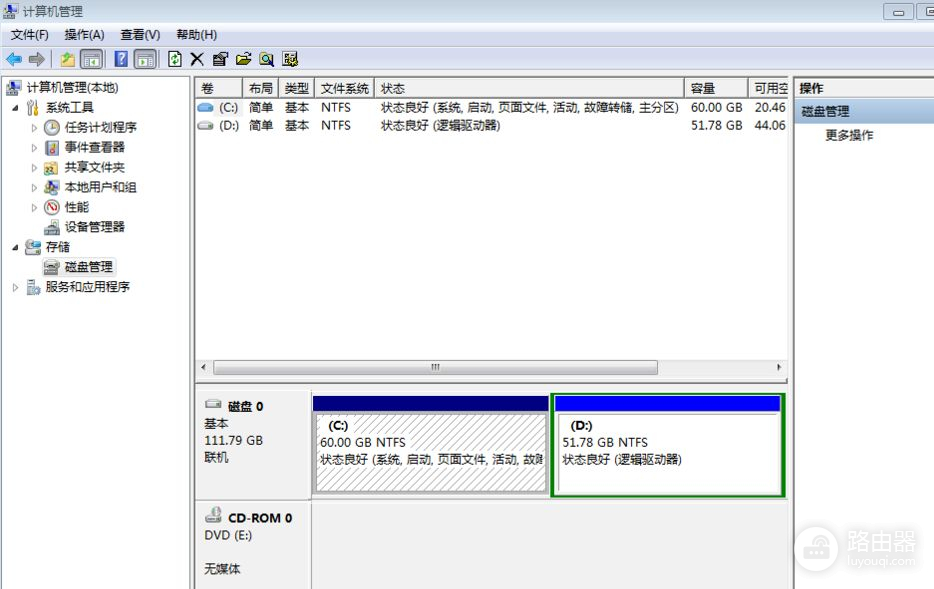Click the magnifier search toolbar icon
This screenshot has width=934, height=589.
tap(267, 59)
